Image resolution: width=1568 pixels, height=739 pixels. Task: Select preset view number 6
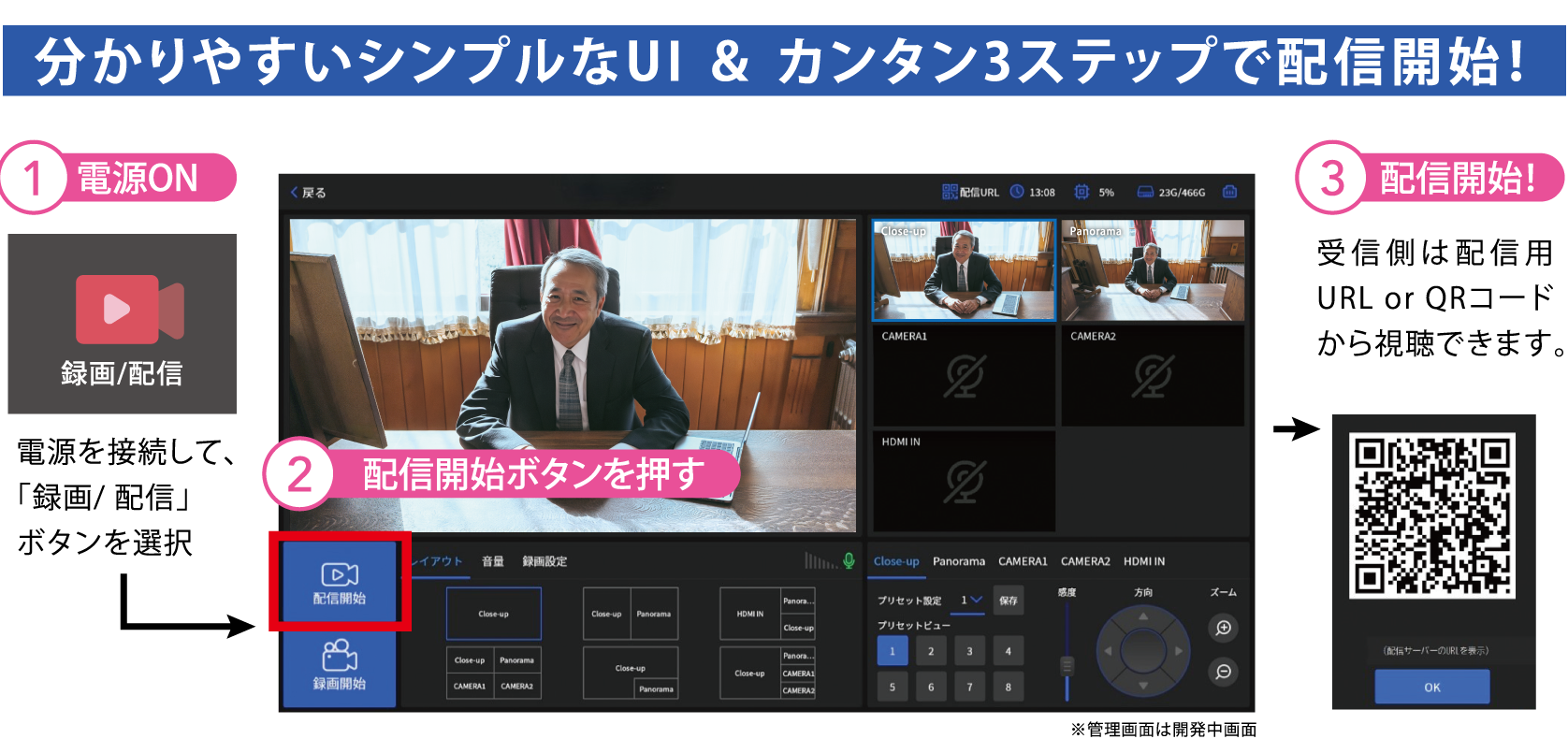click(x=931, y=687)
